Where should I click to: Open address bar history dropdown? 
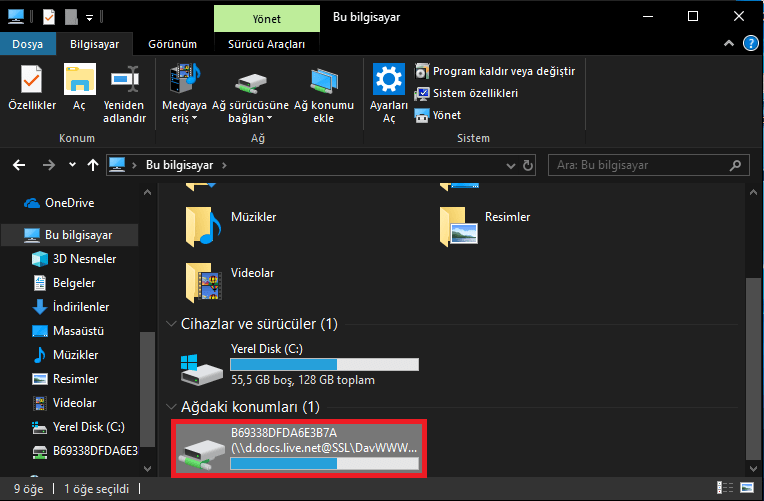click(x=511, y=166)
